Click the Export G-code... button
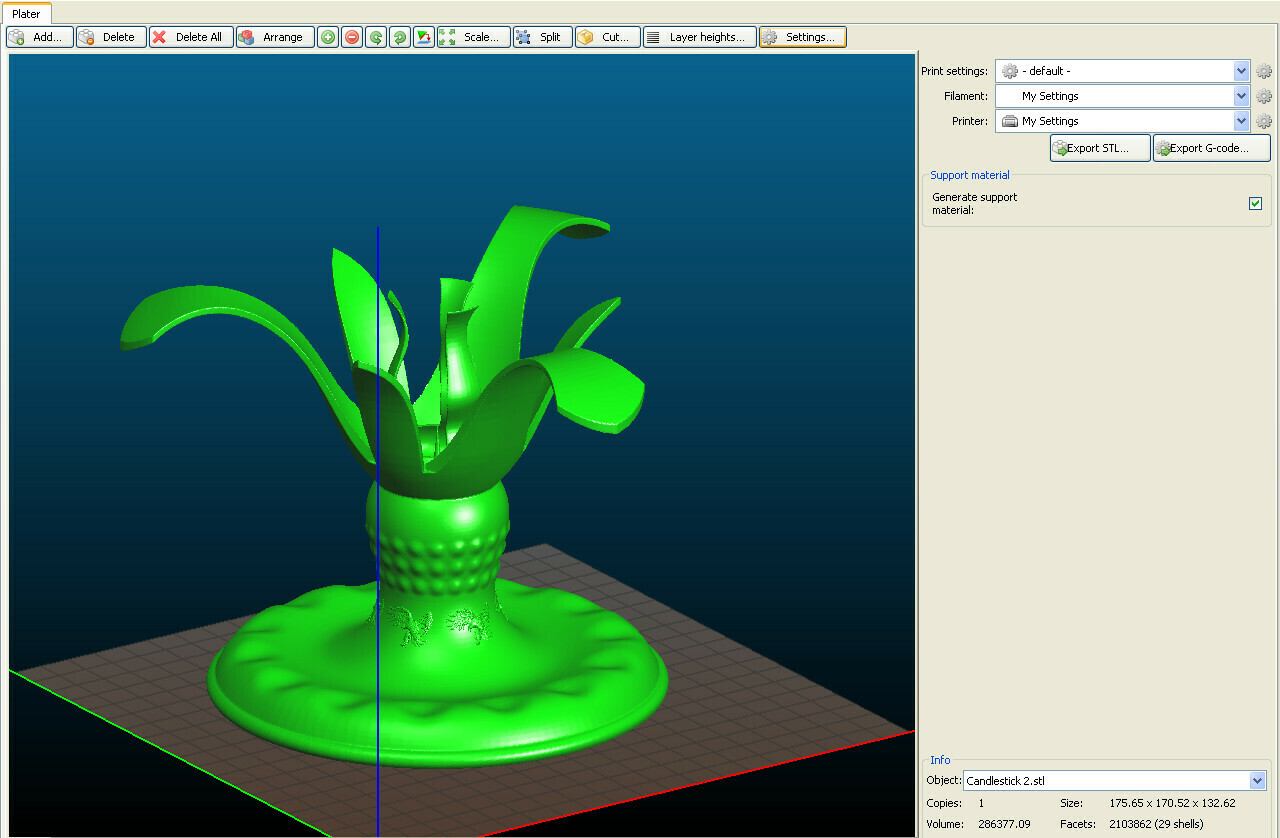This screenshot has width=1280, height=838. coord(1211,148)
